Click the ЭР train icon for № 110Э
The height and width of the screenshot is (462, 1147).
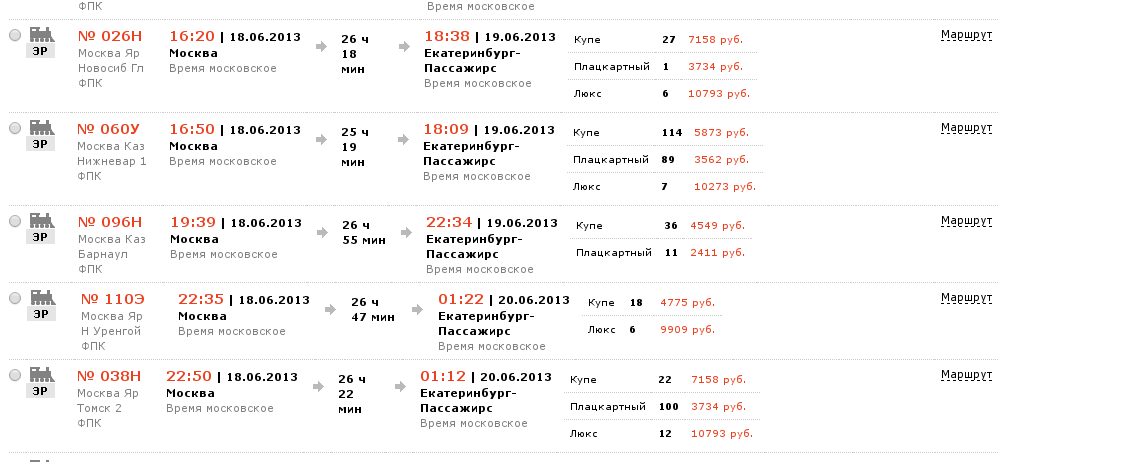point(41,305)
